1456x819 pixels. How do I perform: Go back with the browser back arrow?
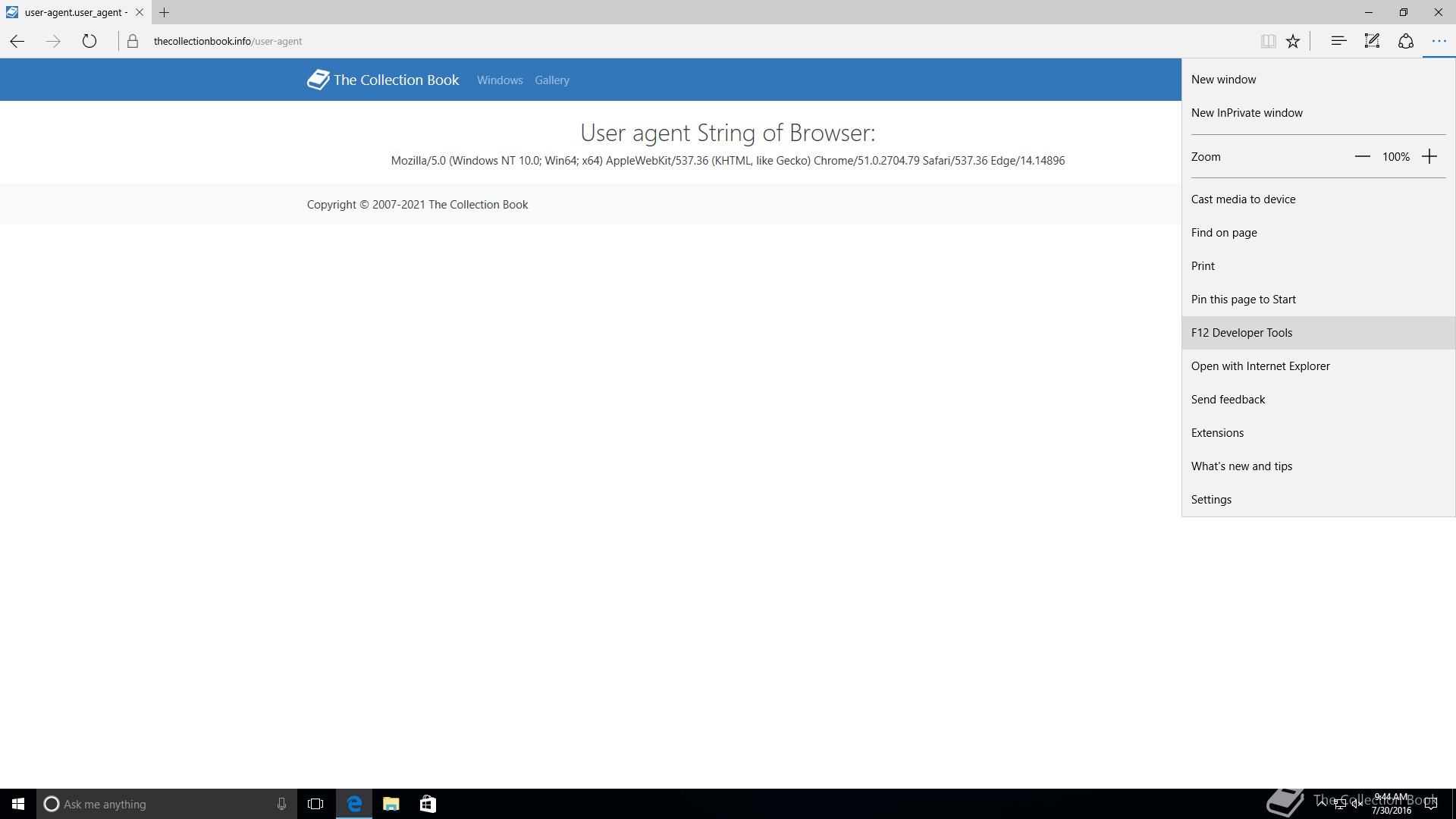pos(17,42)
